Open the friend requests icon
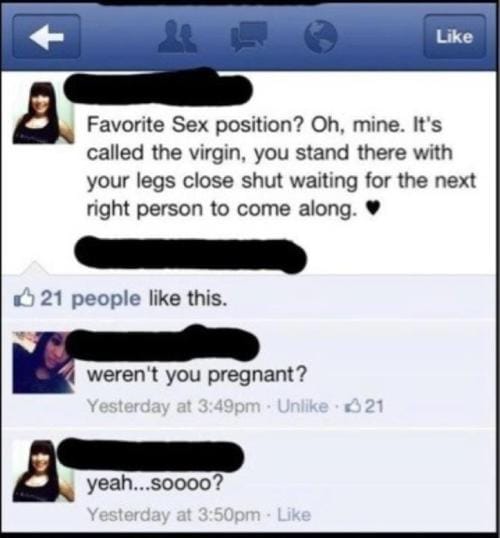This screenshot has height=538, width=500. point(177,36)
